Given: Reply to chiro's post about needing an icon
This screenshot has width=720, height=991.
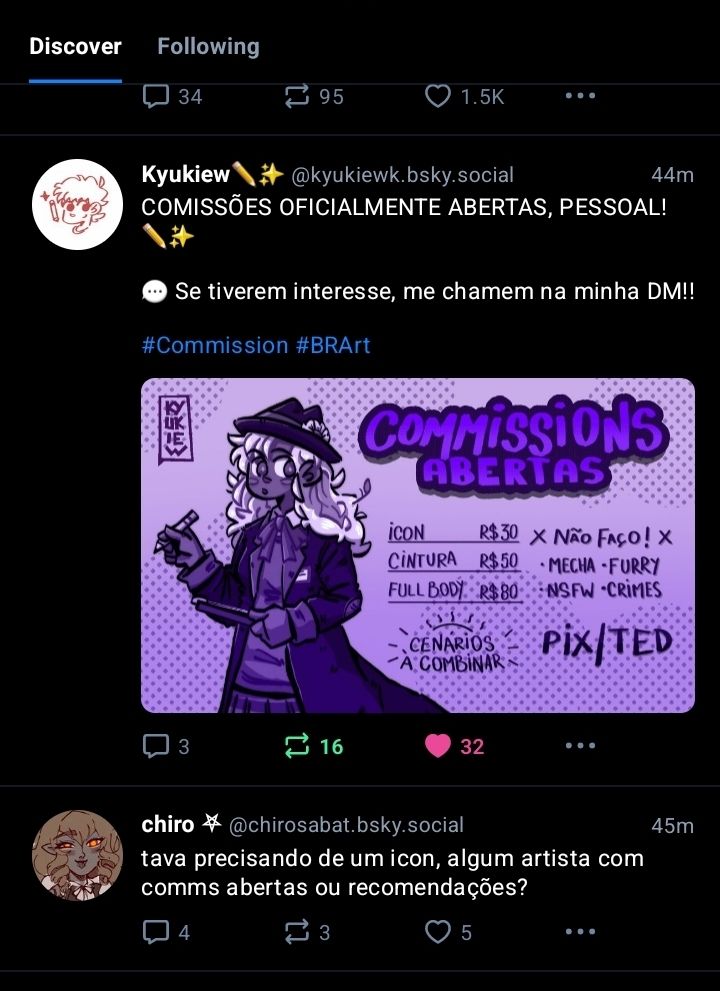Looking at the screenshot, I should tap(166, 932).
